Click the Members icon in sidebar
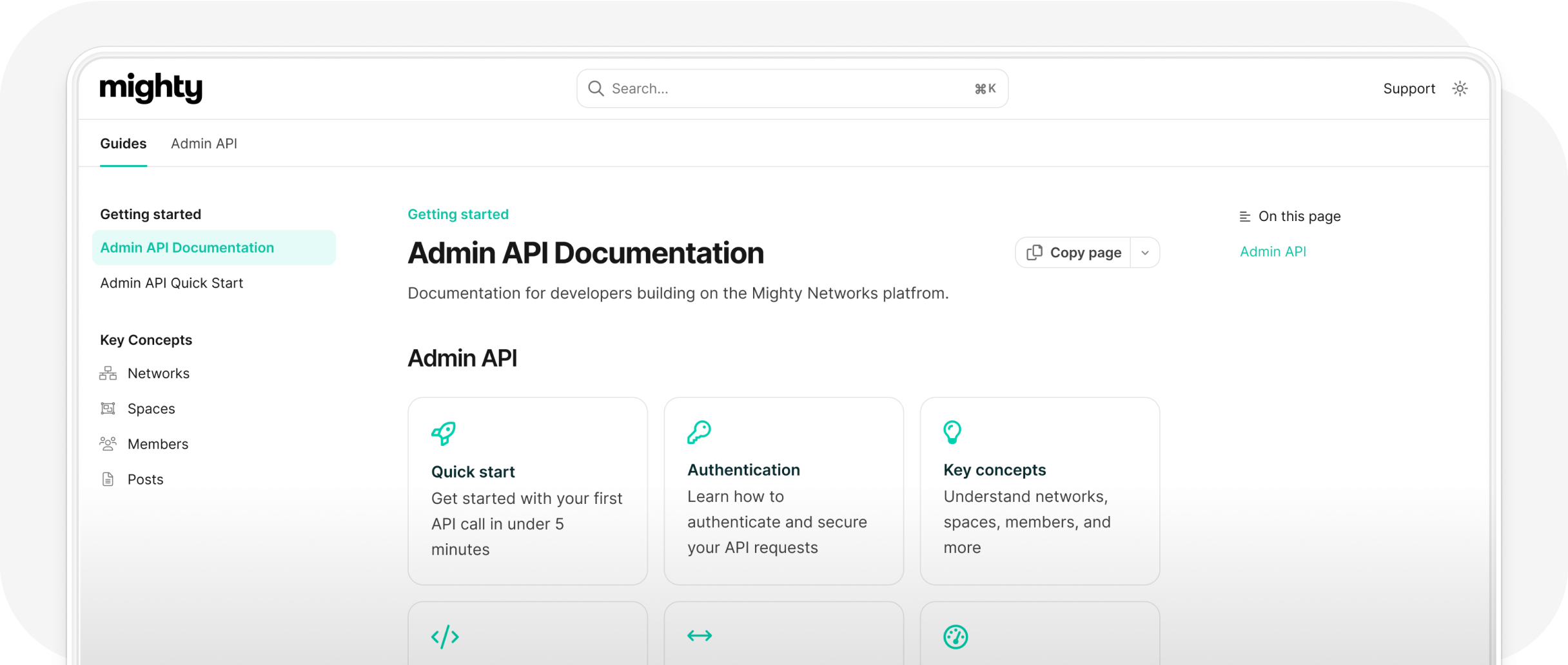 108,443
